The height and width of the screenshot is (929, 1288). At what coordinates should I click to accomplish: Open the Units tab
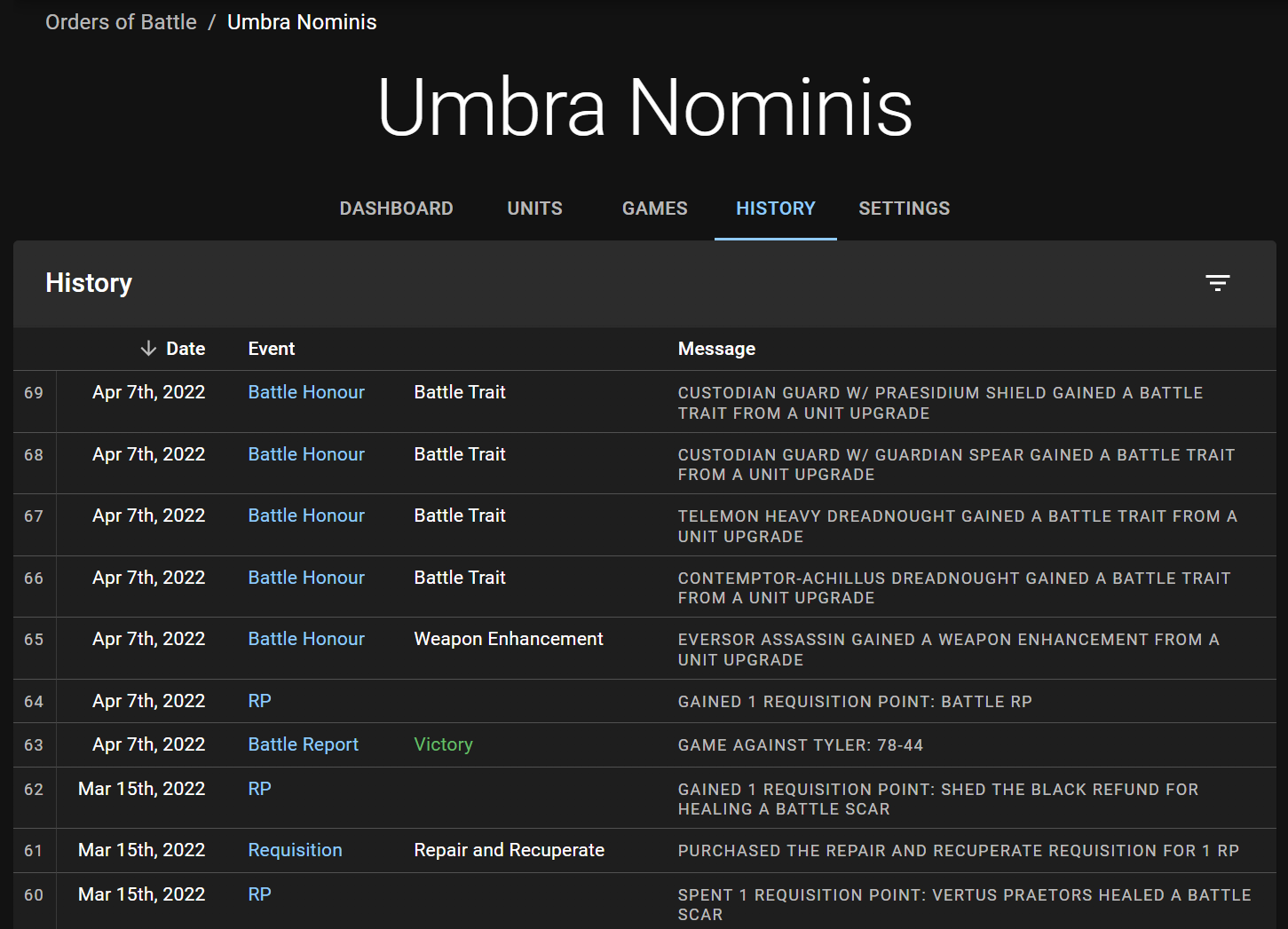pyautogui.click(x=534, y=209)
